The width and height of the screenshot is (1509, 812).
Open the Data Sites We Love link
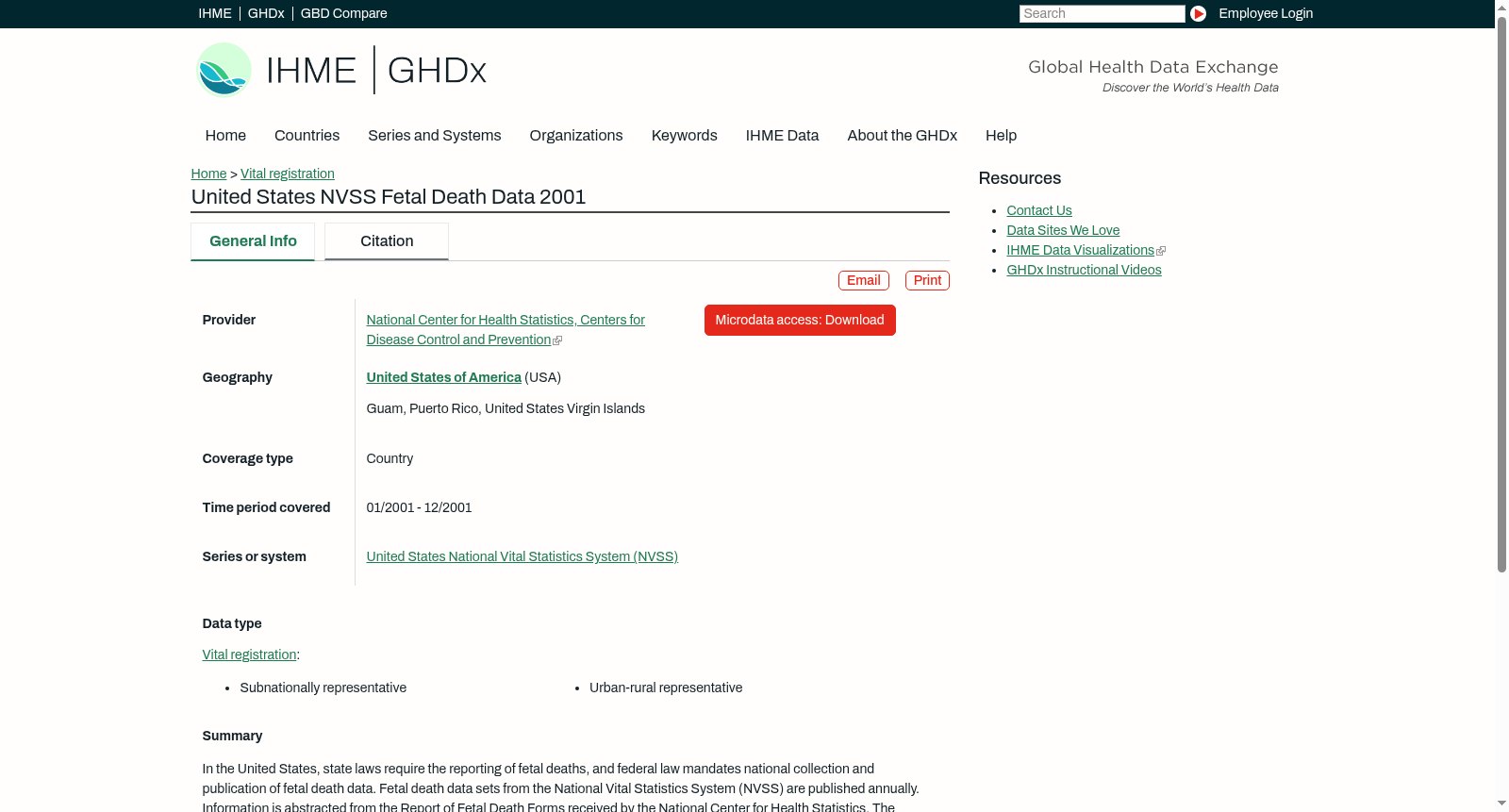(1063, 230)
